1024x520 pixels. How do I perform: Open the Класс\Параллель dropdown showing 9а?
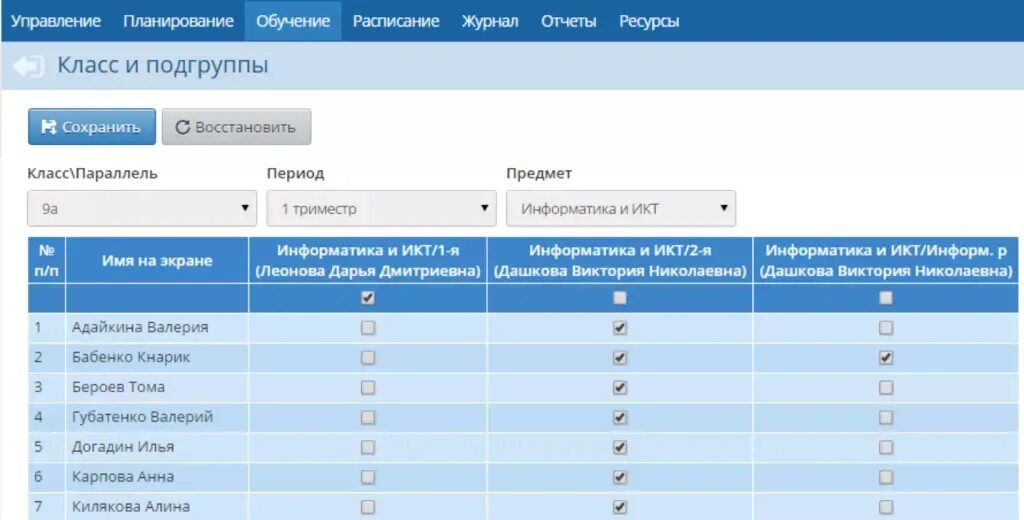pyautogui.click(x=142, y=208)
